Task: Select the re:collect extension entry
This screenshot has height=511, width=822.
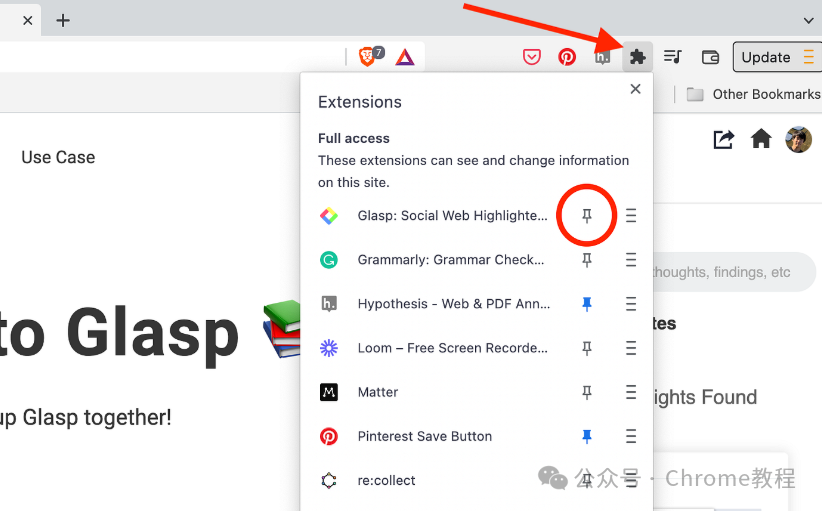Action: (x=386, y=480)
